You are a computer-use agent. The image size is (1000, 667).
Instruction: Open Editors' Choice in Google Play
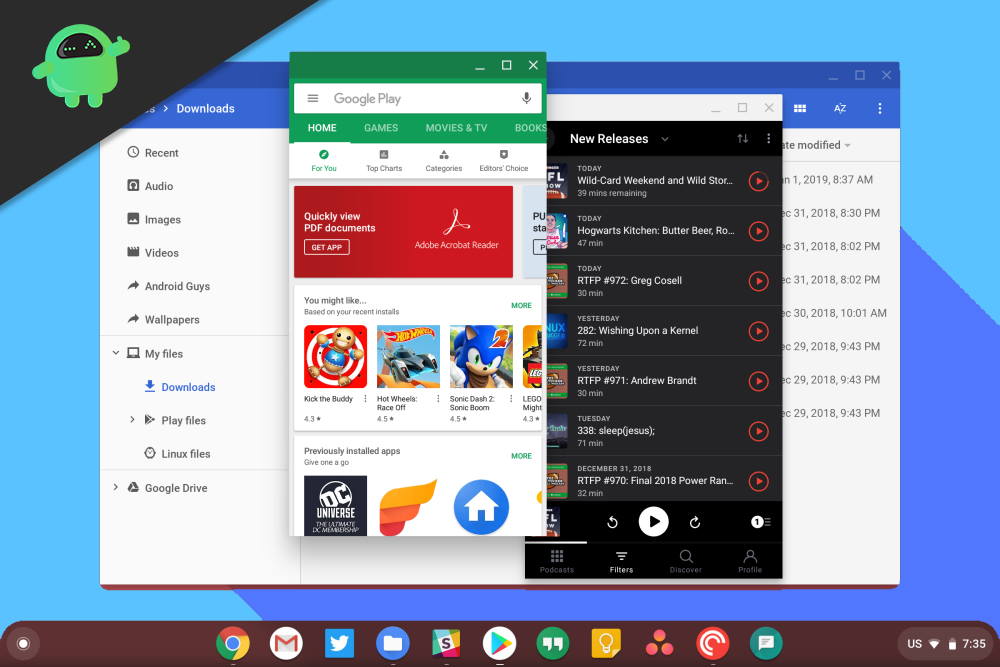tap(504, 161)
